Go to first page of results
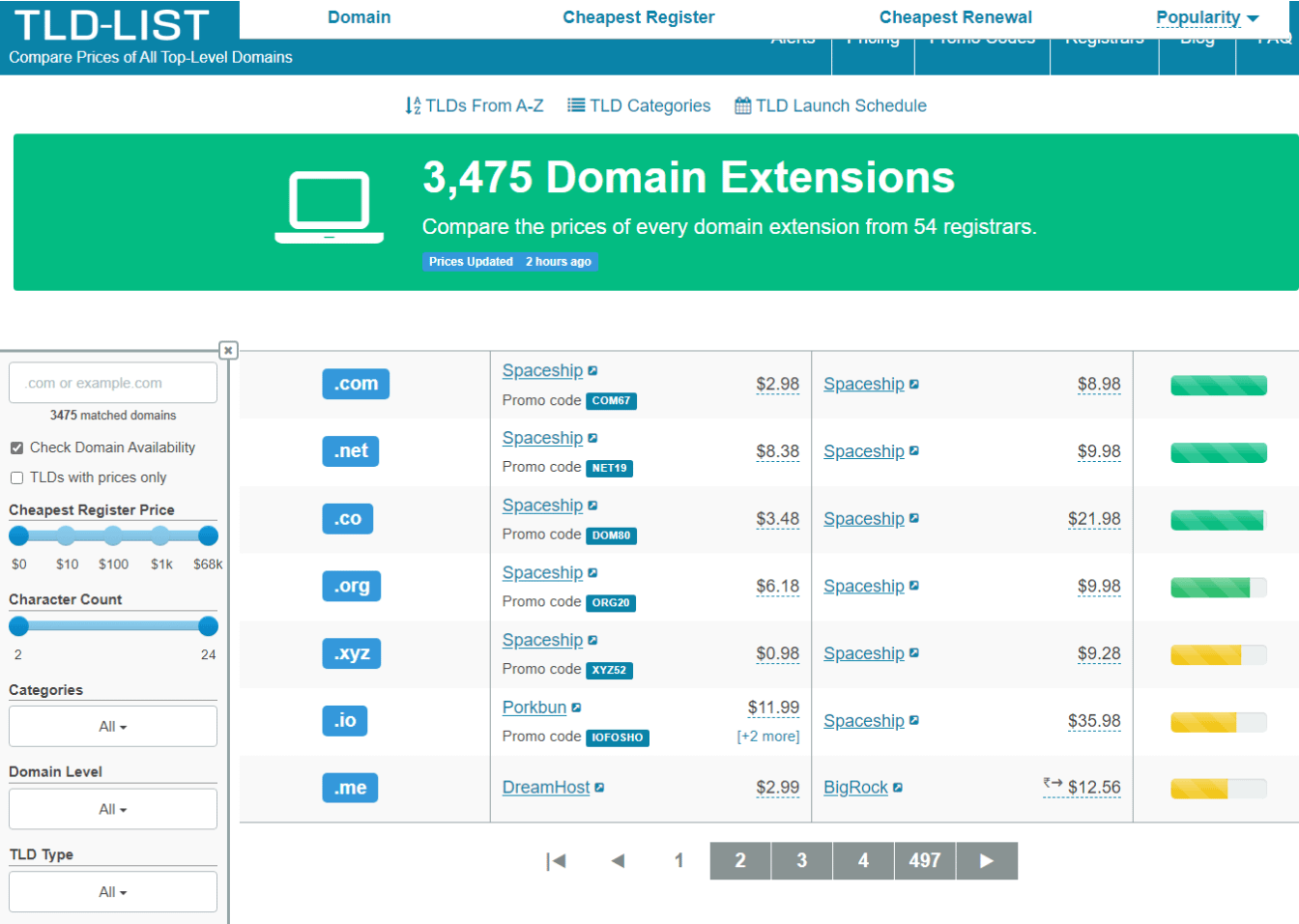This screenshot has width=1299, height=924. [556, 861]
